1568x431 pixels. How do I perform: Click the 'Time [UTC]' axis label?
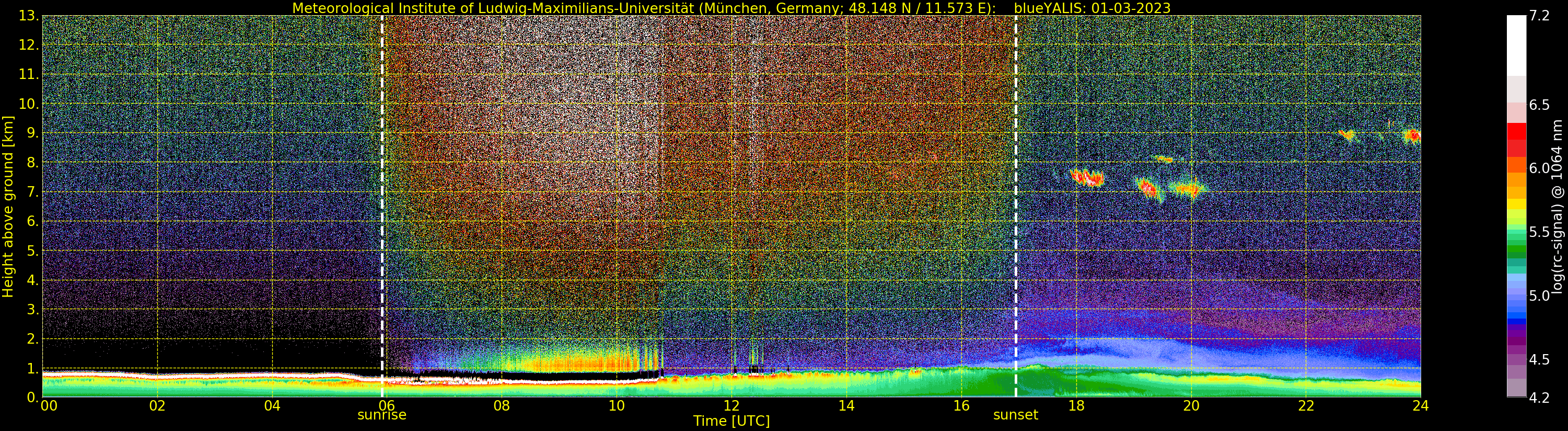click(731, 421)
